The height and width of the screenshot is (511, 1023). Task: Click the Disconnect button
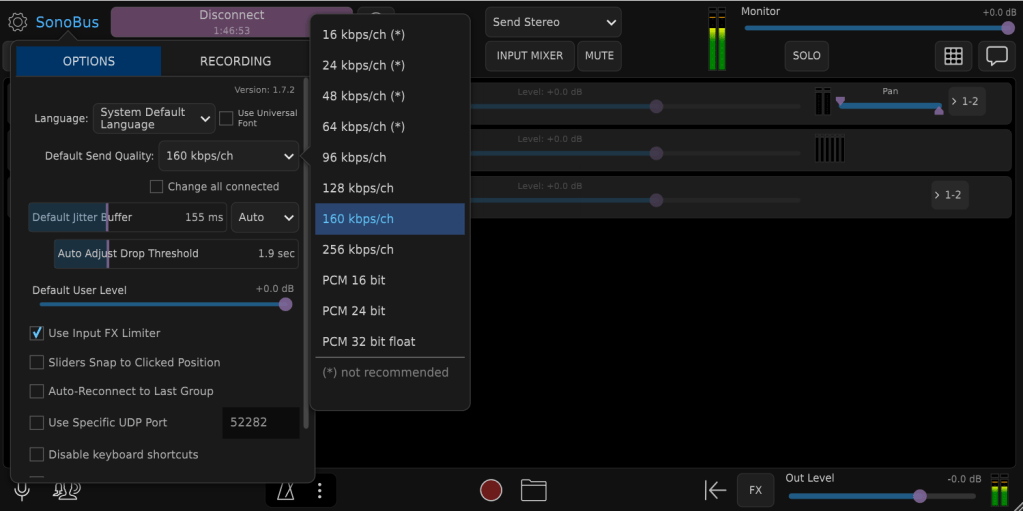pos(231,22)
